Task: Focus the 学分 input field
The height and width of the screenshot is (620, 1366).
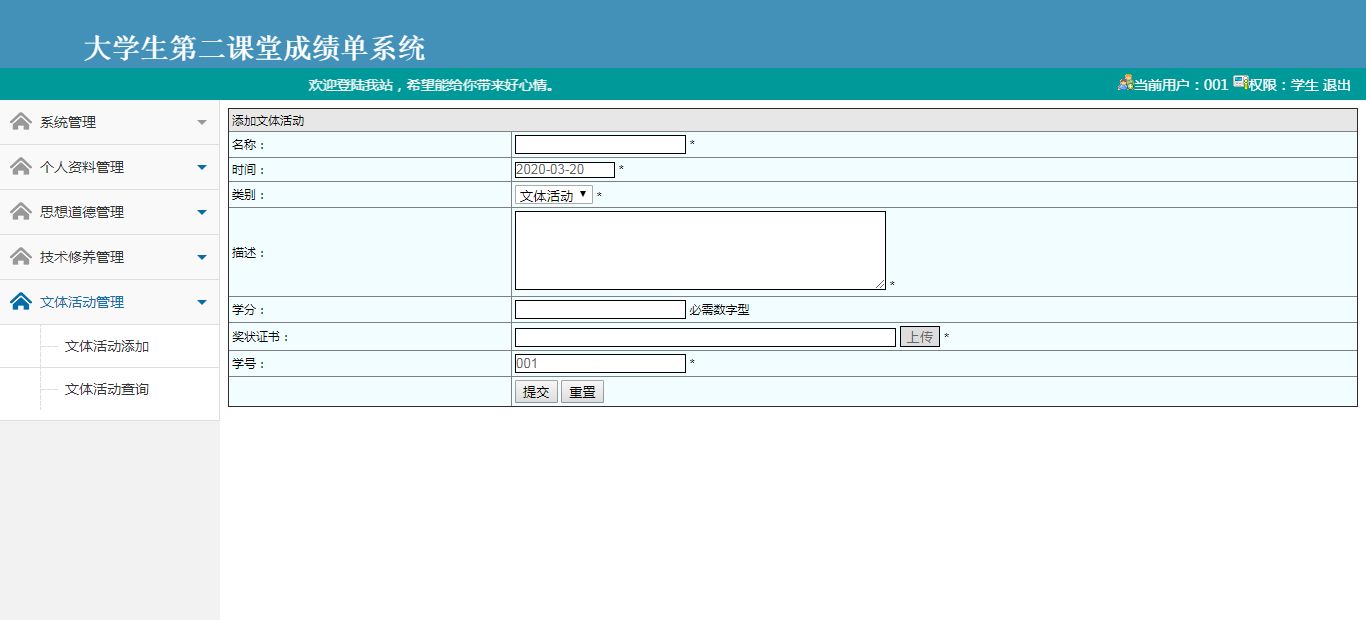Action: (600, 309)
